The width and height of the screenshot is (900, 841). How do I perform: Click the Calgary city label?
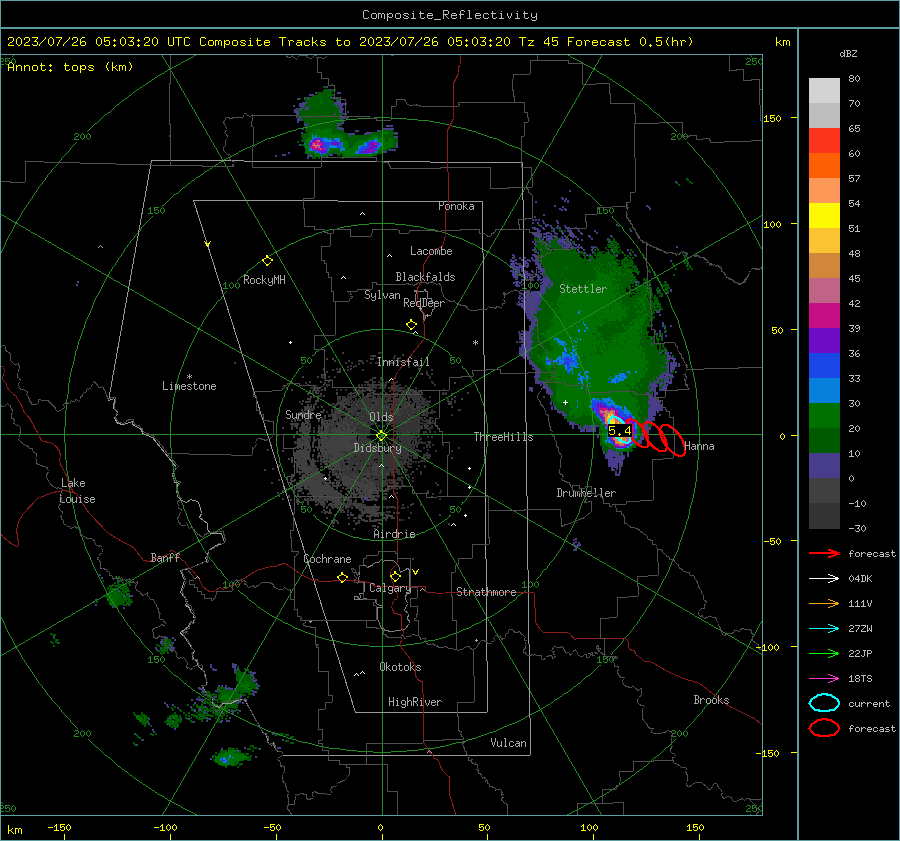click(x=390, y=588)
